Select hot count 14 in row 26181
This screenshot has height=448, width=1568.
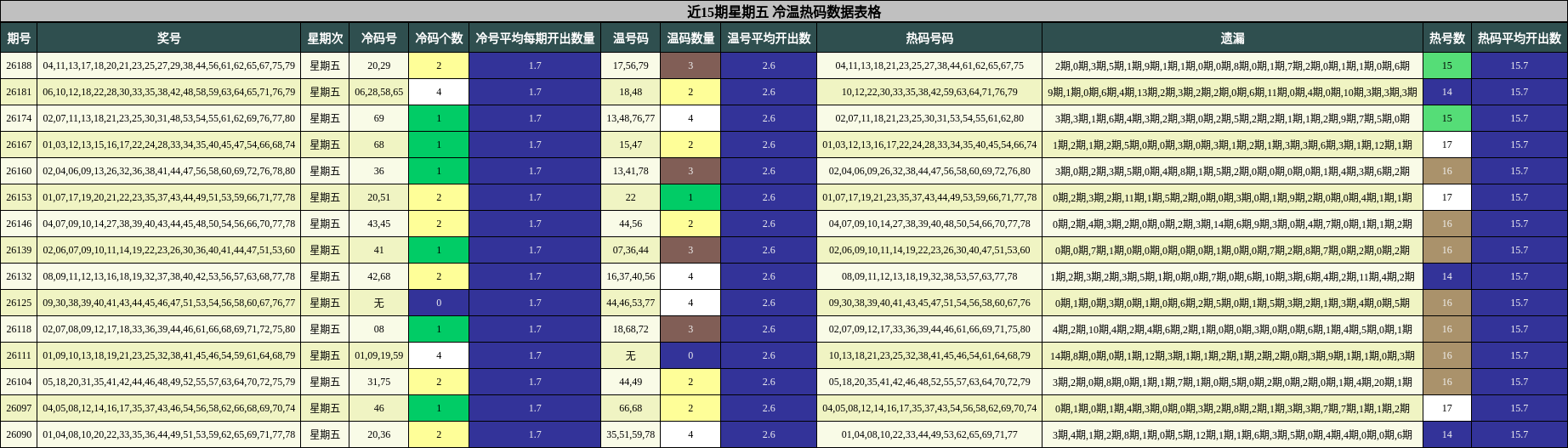tap(1447, 92)
